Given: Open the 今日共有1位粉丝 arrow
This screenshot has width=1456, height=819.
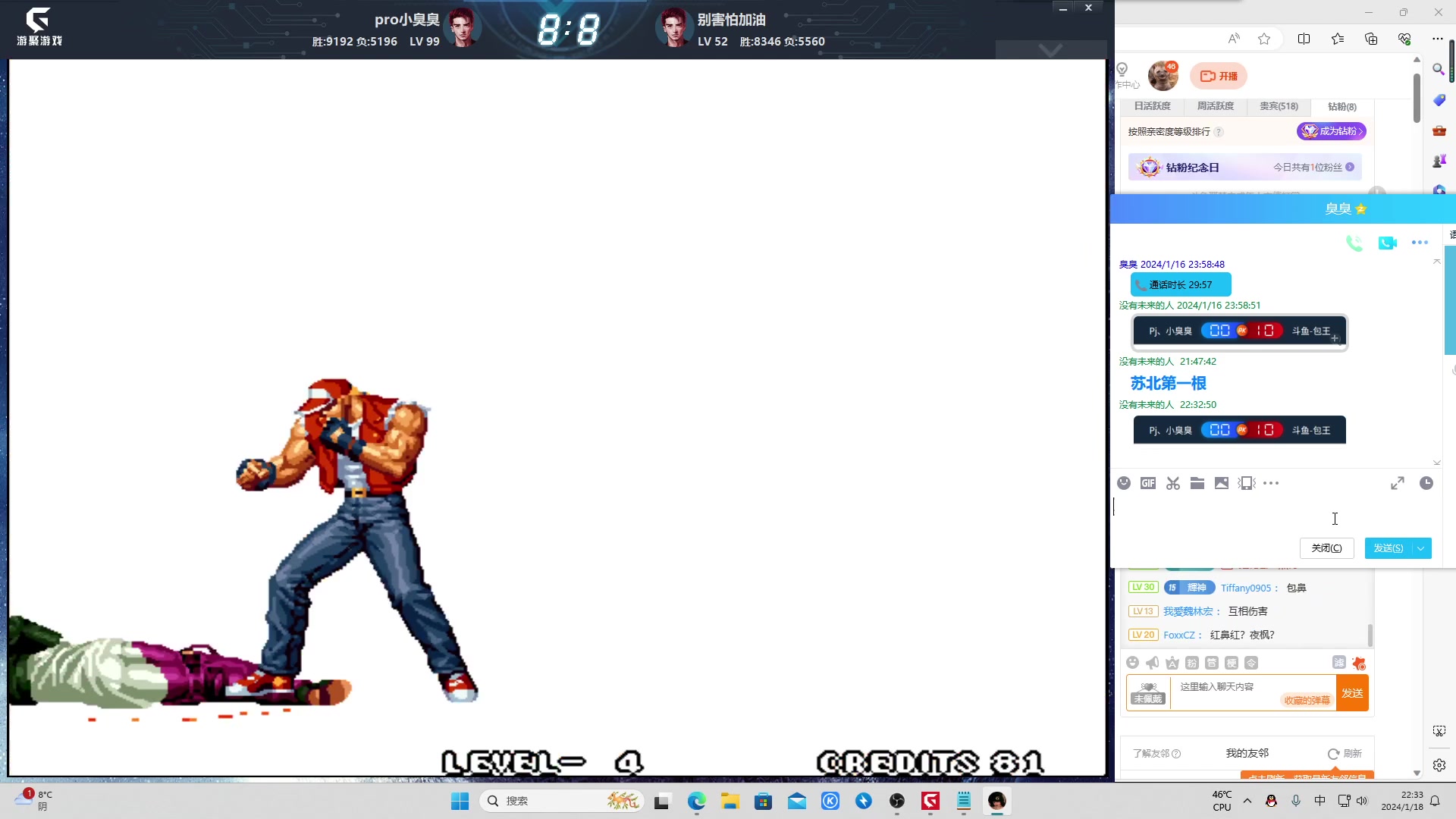Looking at the screenshot, I should 1350,167.
